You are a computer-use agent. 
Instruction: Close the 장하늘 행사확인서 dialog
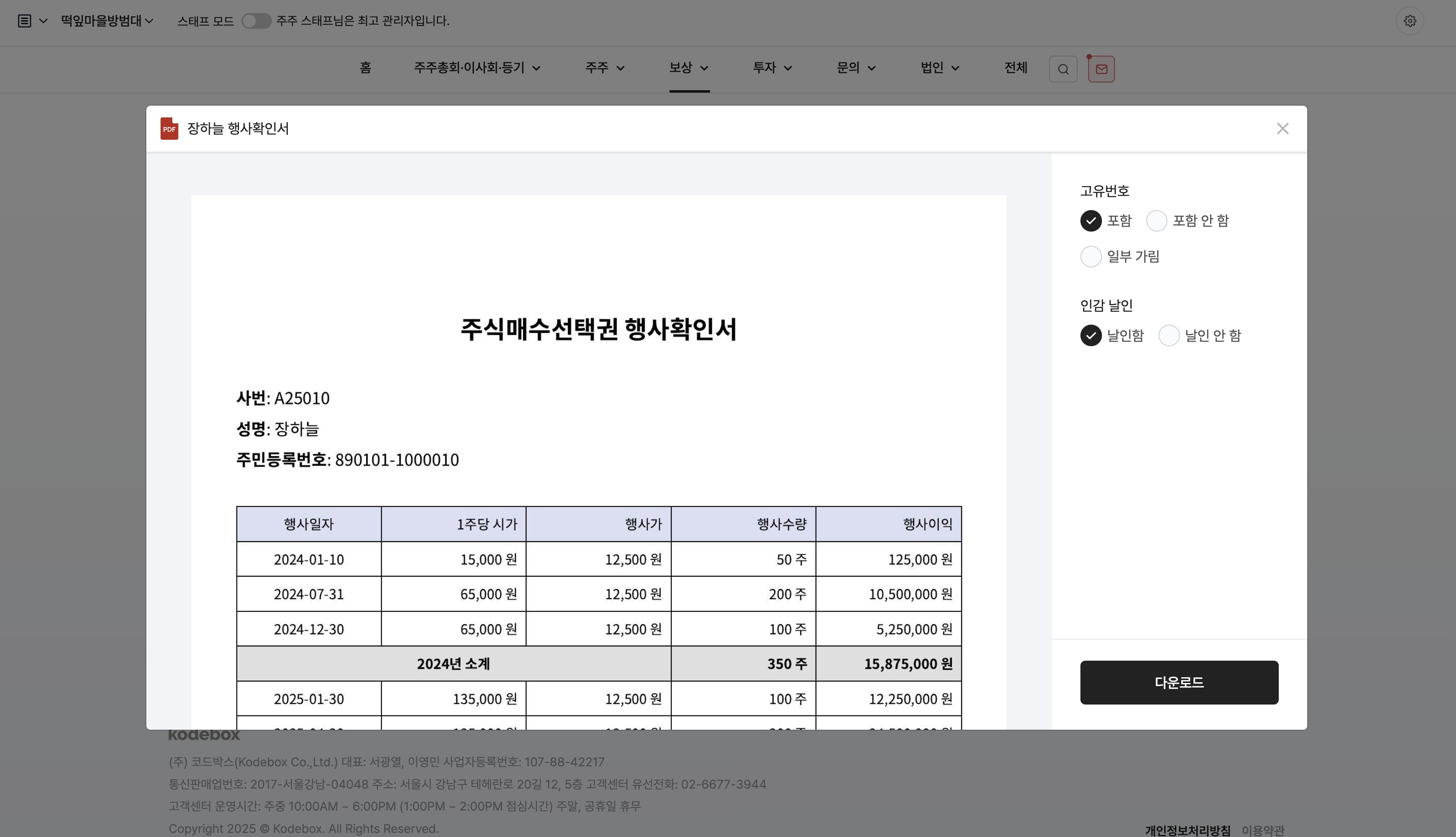coord(1282,129)
